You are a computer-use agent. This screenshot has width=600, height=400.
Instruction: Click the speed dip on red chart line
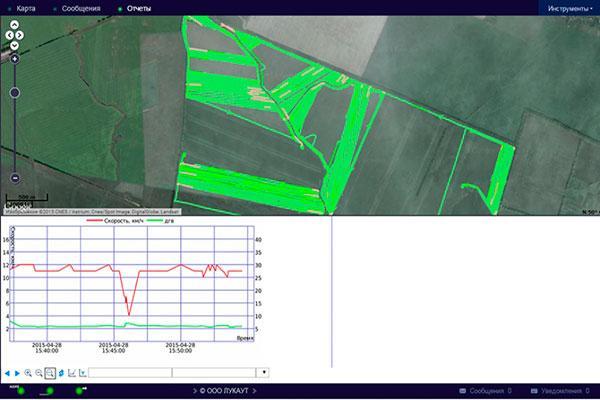click(x=129, y=313)
